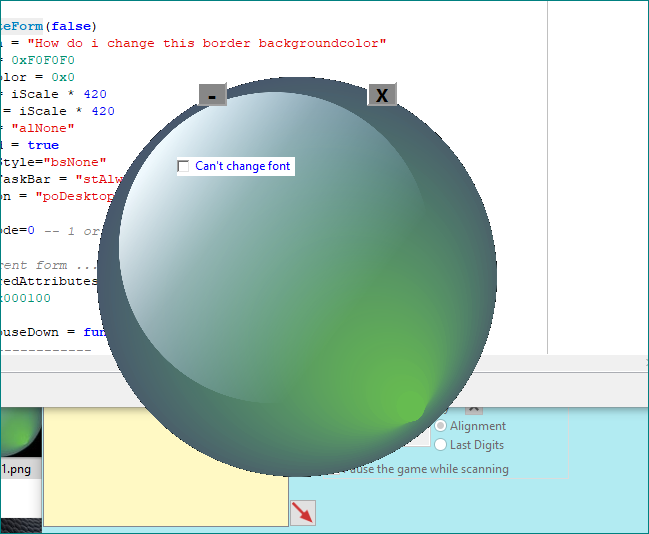Minimize the orb form with the dash button
This screenshot has height=534, width=649.
point(212,95)
